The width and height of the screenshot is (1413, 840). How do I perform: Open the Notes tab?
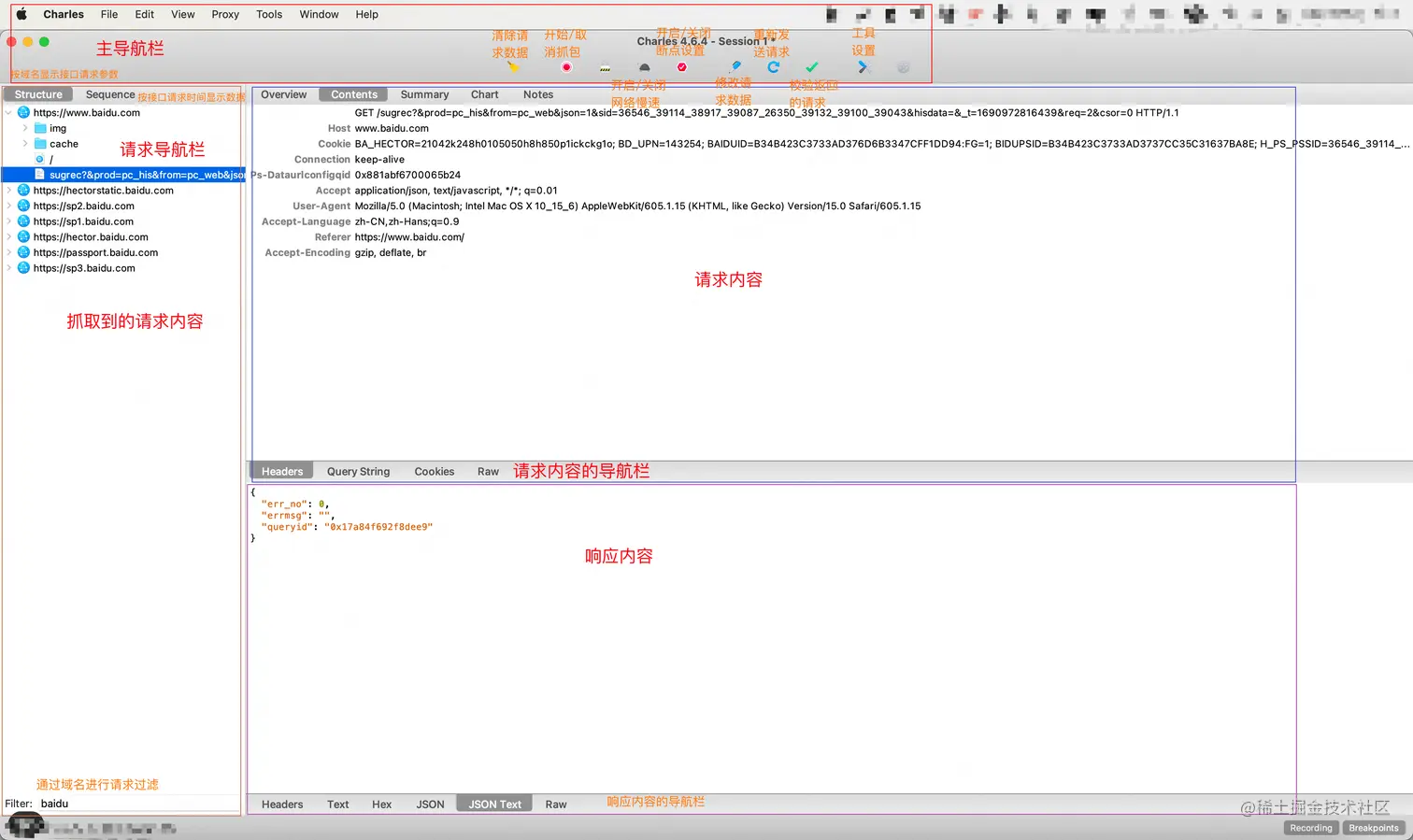click(x=538, y=94)
